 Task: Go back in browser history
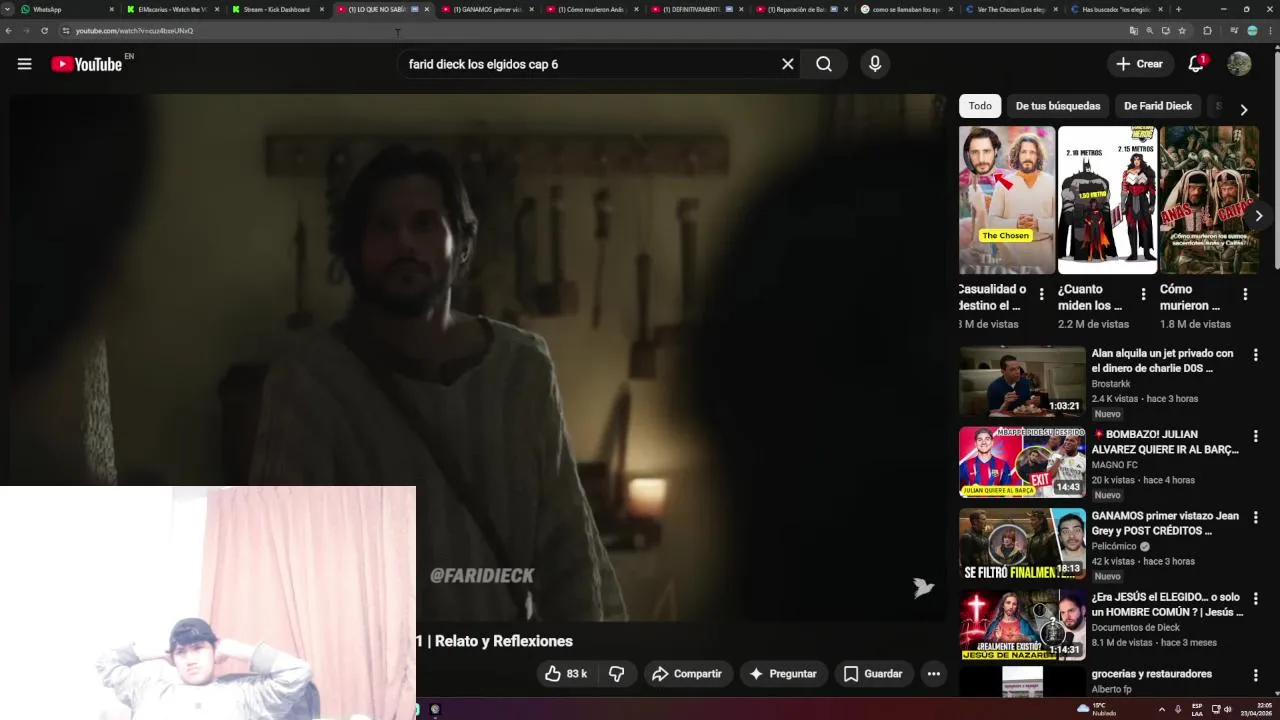[x=8, y=31]
